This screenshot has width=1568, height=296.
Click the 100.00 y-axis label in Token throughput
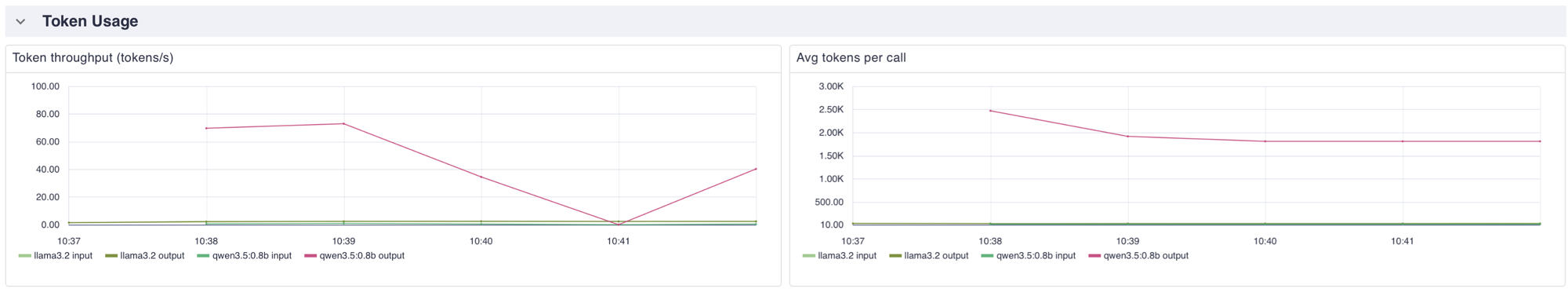click(45, 86)
